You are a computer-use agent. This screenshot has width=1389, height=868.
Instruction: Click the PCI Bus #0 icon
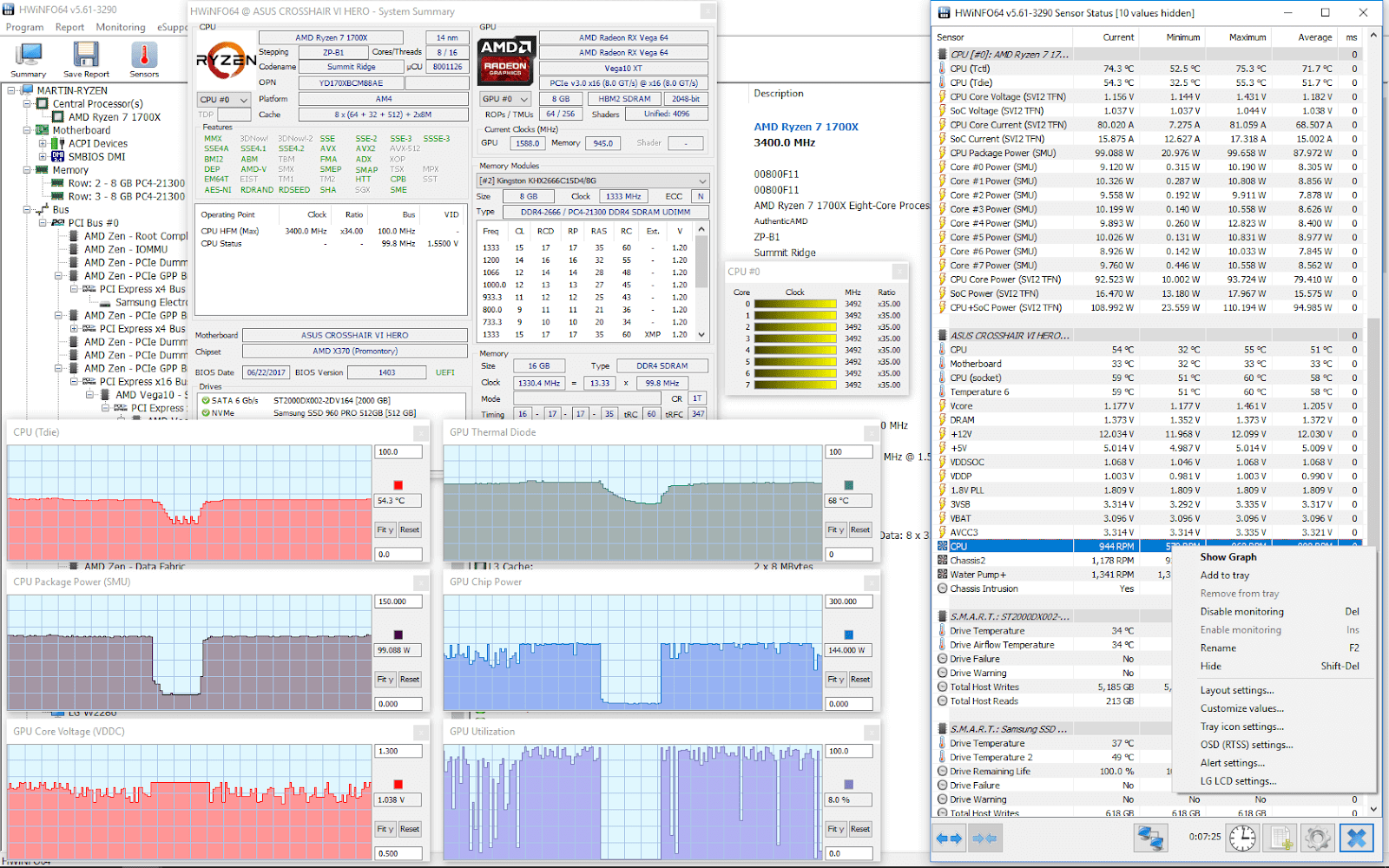pos(58,223)
